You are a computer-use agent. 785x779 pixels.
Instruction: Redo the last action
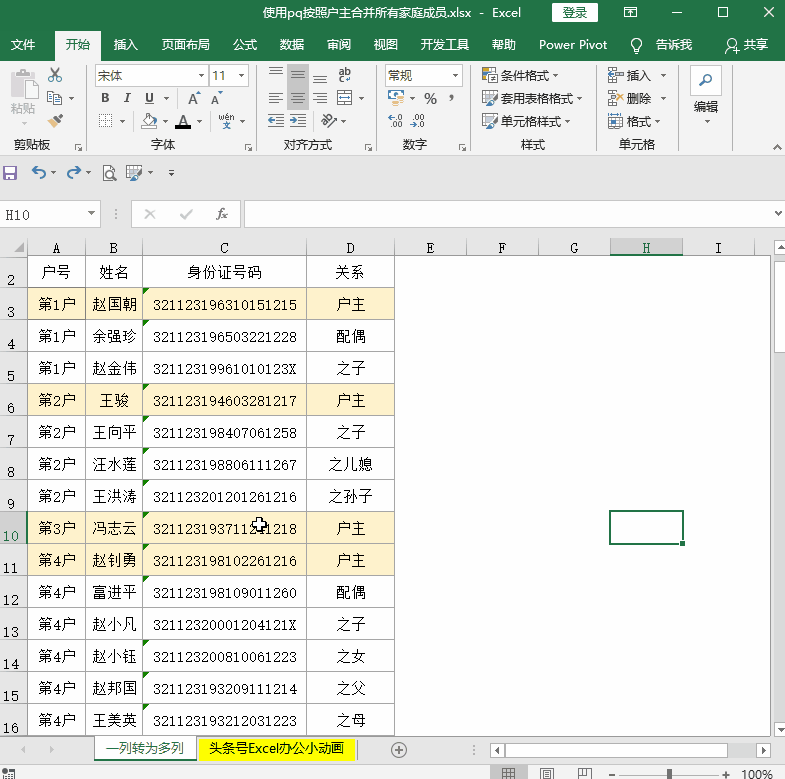74,173
